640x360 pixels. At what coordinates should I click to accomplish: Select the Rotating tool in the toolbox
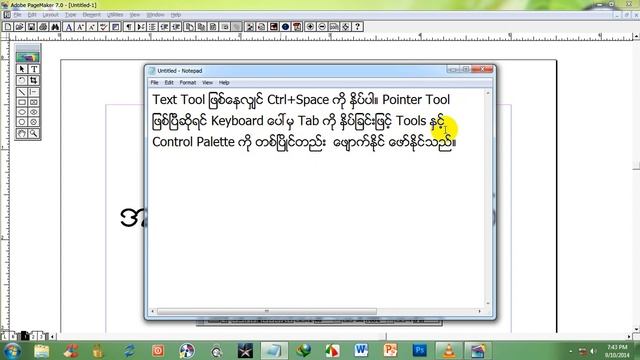coord(22,80)
